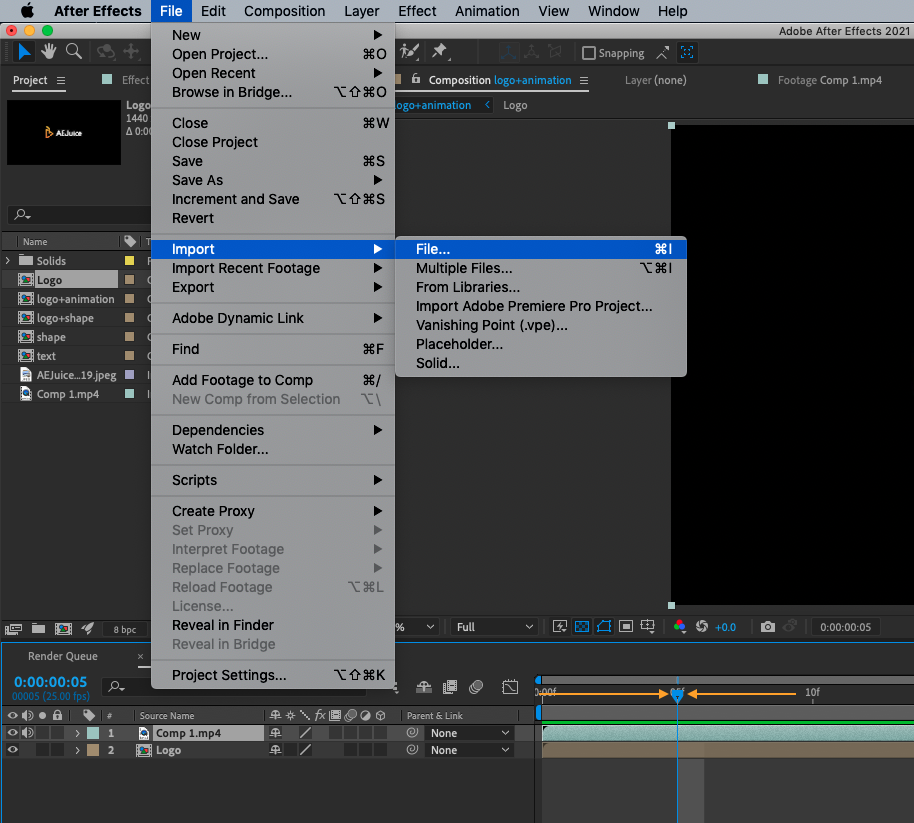Select the Hand tool
The image size is (914, 823).
[49, 51]
